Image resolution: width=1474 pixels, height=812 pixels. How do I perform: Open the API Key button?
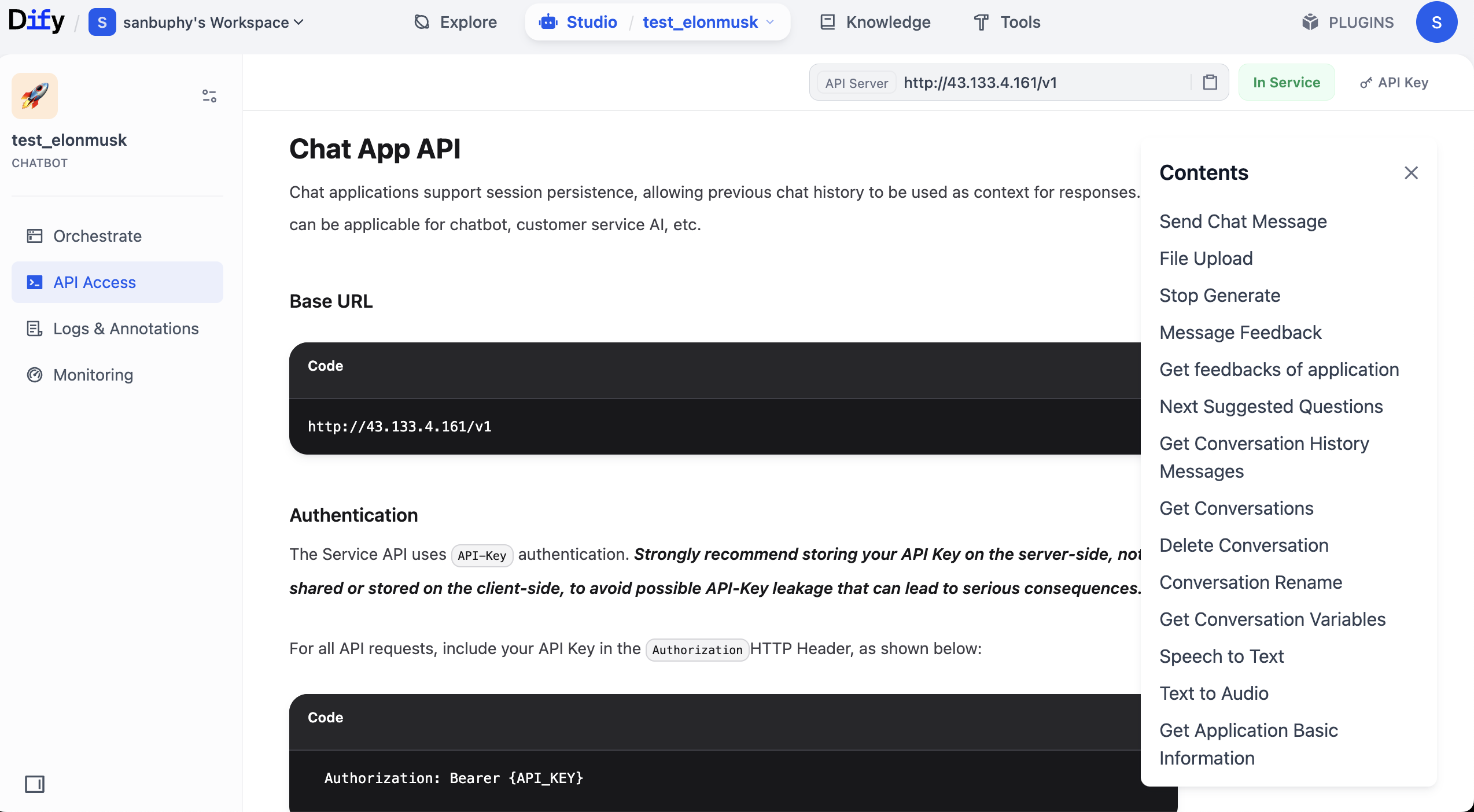pyautogui.click(x=1394, y=82)
